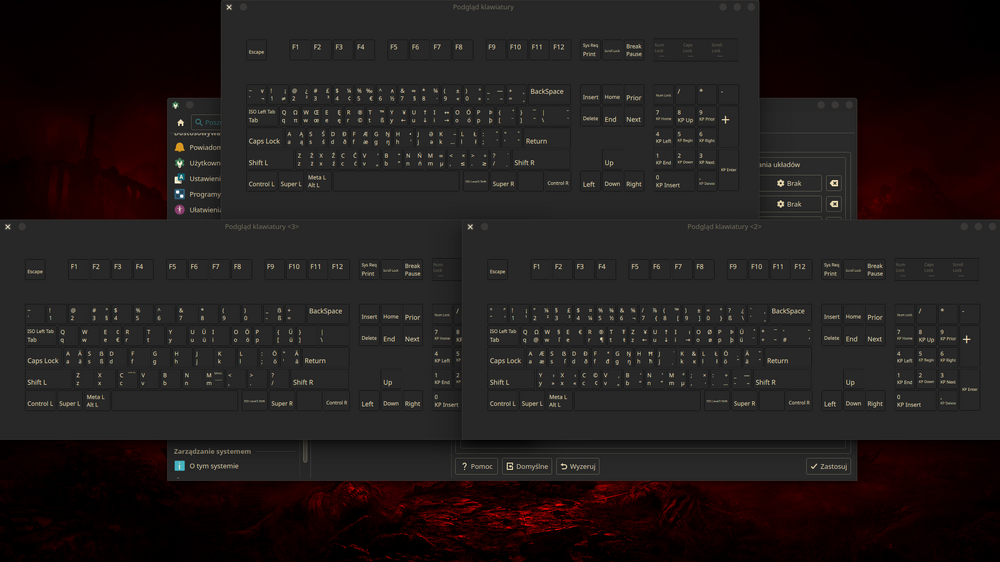Screen dimensions: 1000x562
Task: Open the Ułatwienia dostępu sidebar entry
Action: point(180,210)
